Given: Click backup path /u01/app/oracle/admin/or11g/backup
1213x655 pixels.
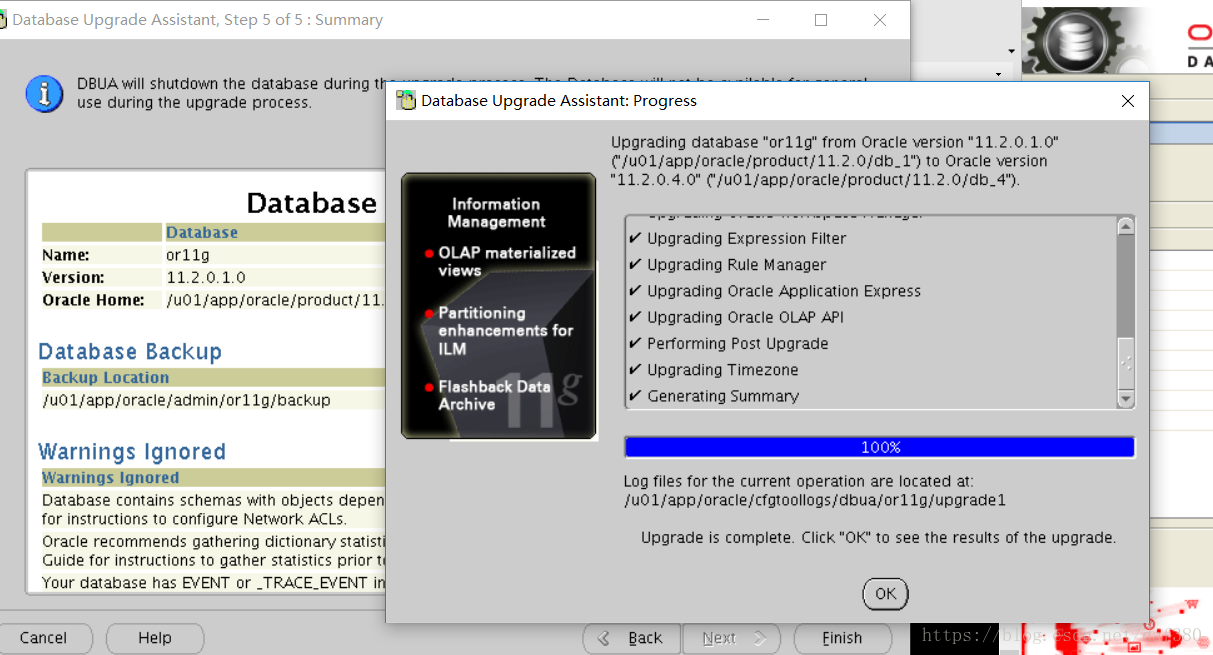Looking at the screenshot, I should click(186, 400).
